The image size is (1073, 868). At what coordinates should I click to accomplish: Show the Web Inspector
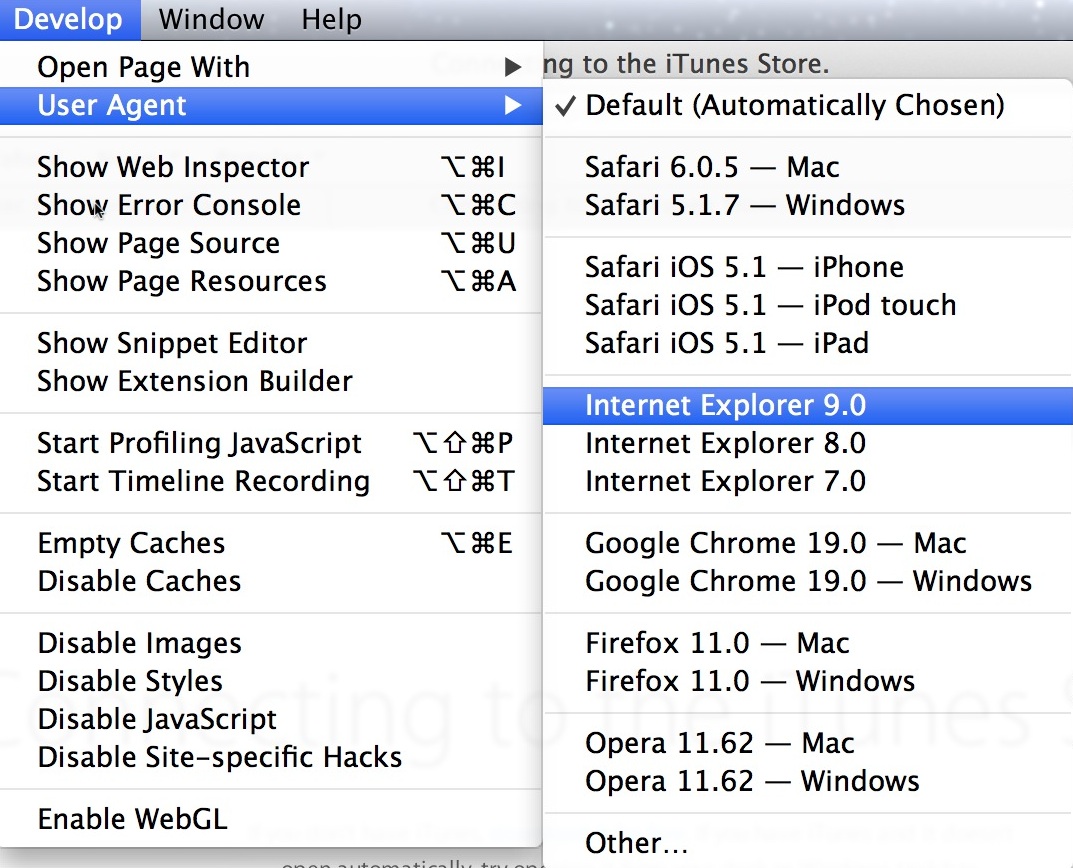pos(173,167)
